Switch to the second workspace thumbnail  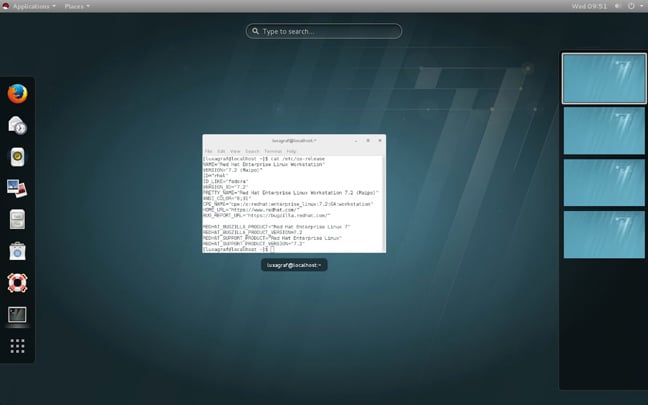tap(604, 131)
